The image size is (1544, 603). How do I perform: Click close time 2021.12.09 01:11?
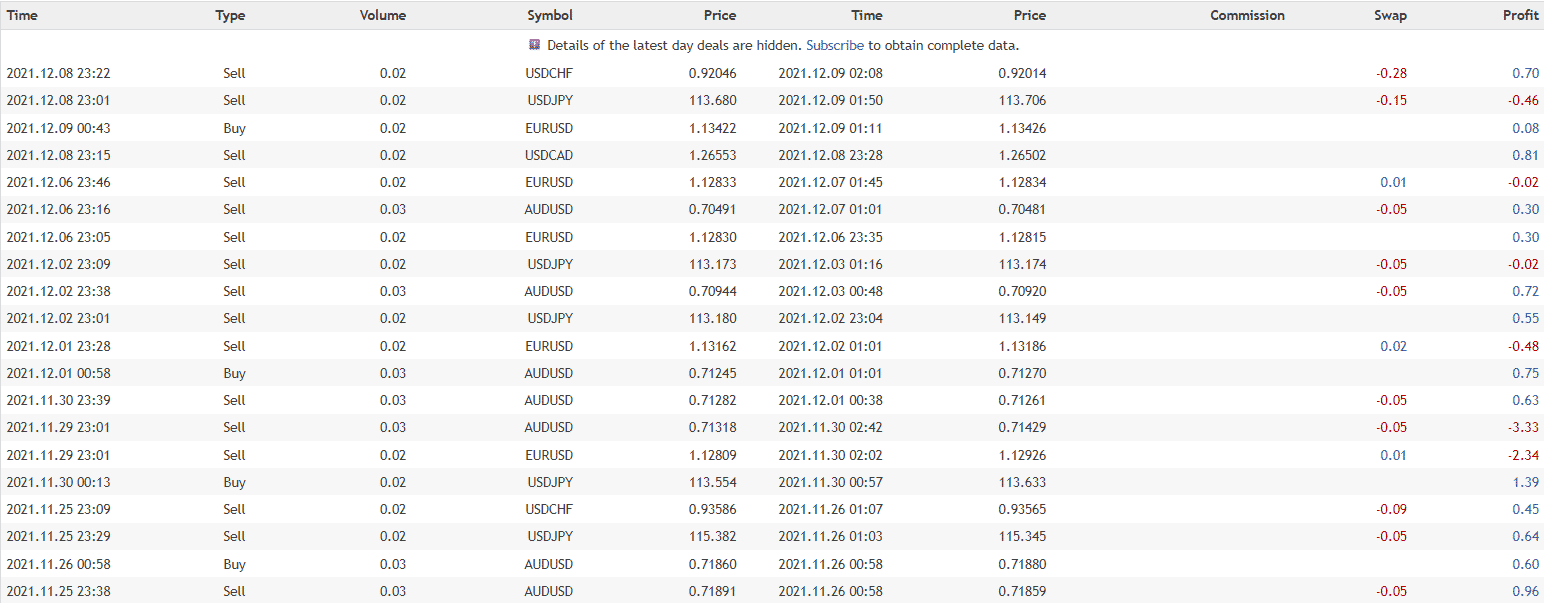click(830, 128)
